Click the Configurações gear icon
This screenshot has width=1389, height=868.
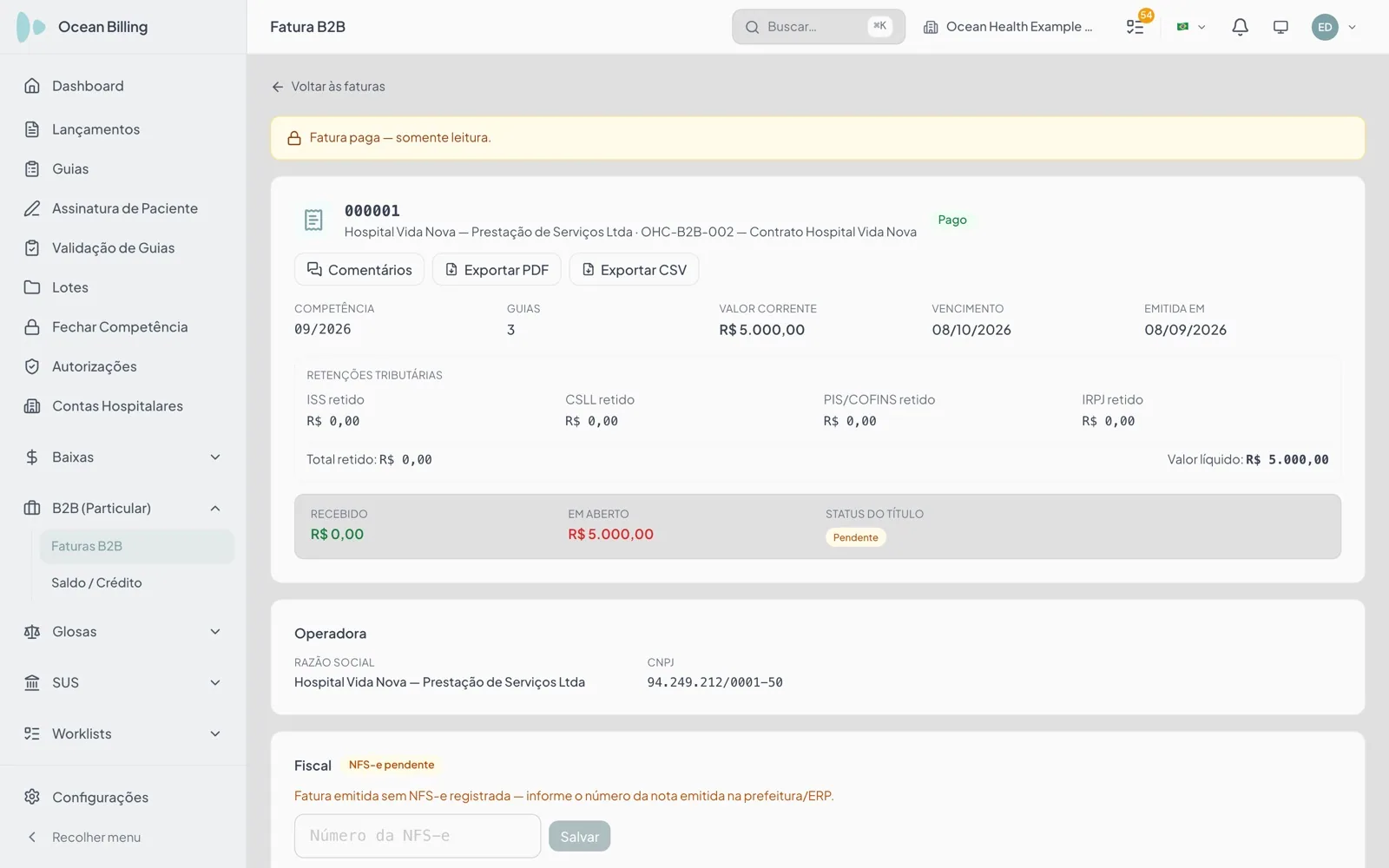tap(32, 797)
